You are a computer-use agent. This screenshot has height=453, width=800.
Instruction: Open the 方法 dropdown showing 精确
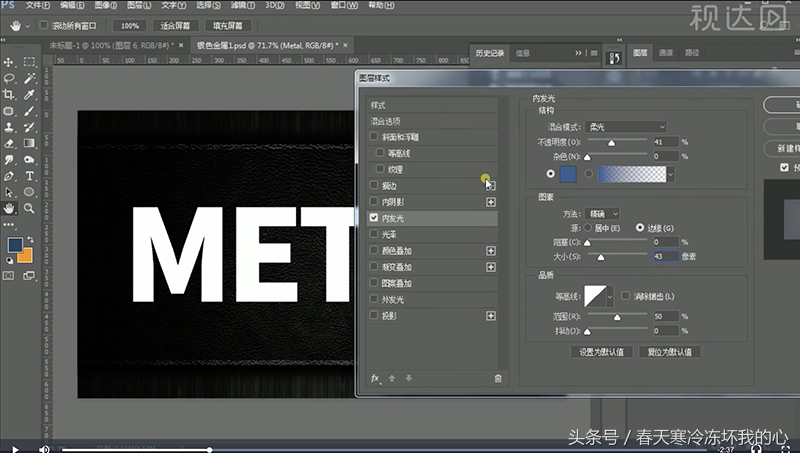pyautogui.click(x=603, y=214)
